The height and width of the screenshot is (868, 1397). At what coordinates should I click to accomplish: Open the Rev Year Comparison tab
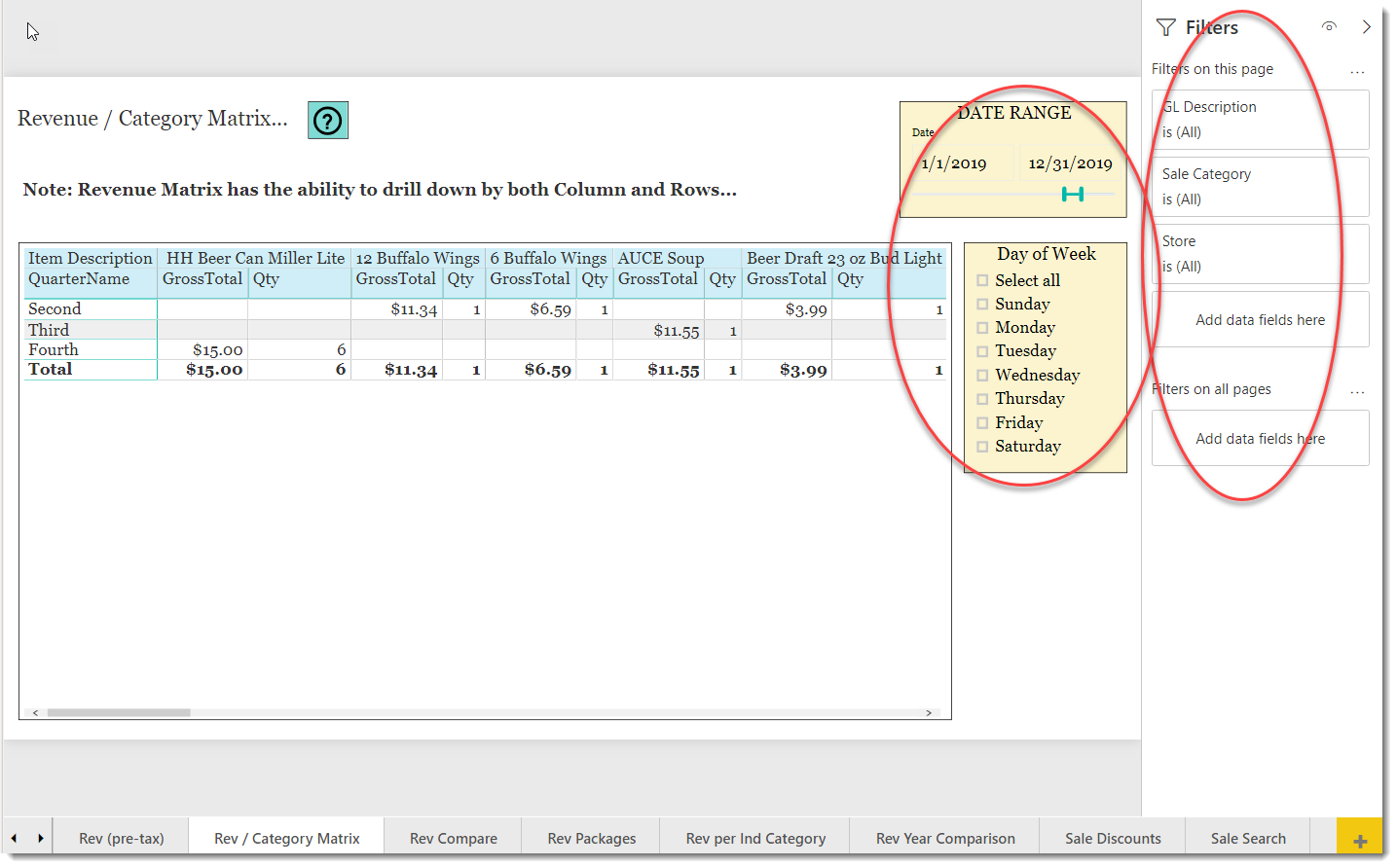tap(945, 838)
